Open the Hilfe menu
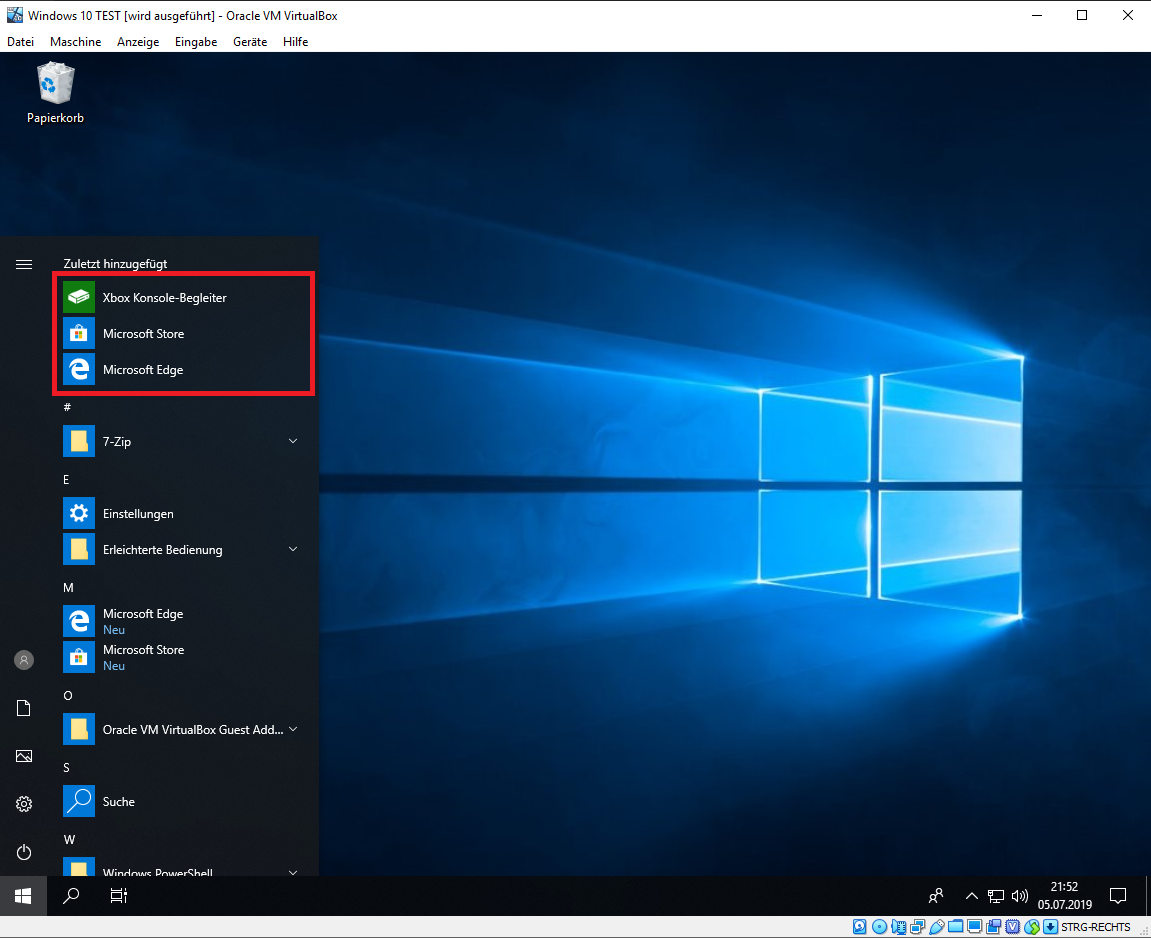This screenshot has width=1151, height=938. click(295, 42)
